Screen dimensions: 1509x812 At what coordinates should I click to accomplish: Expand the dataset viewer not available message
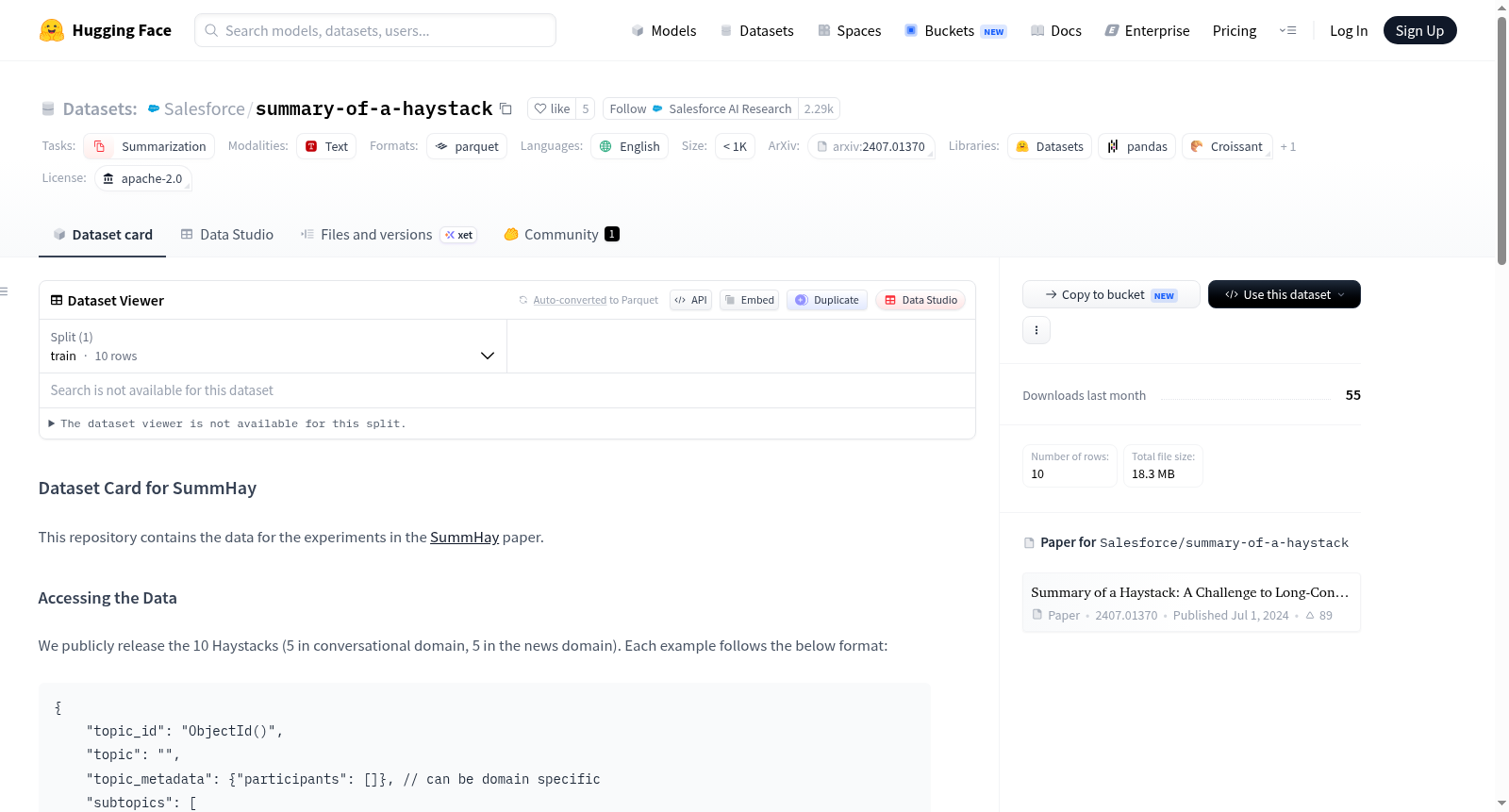226,423
